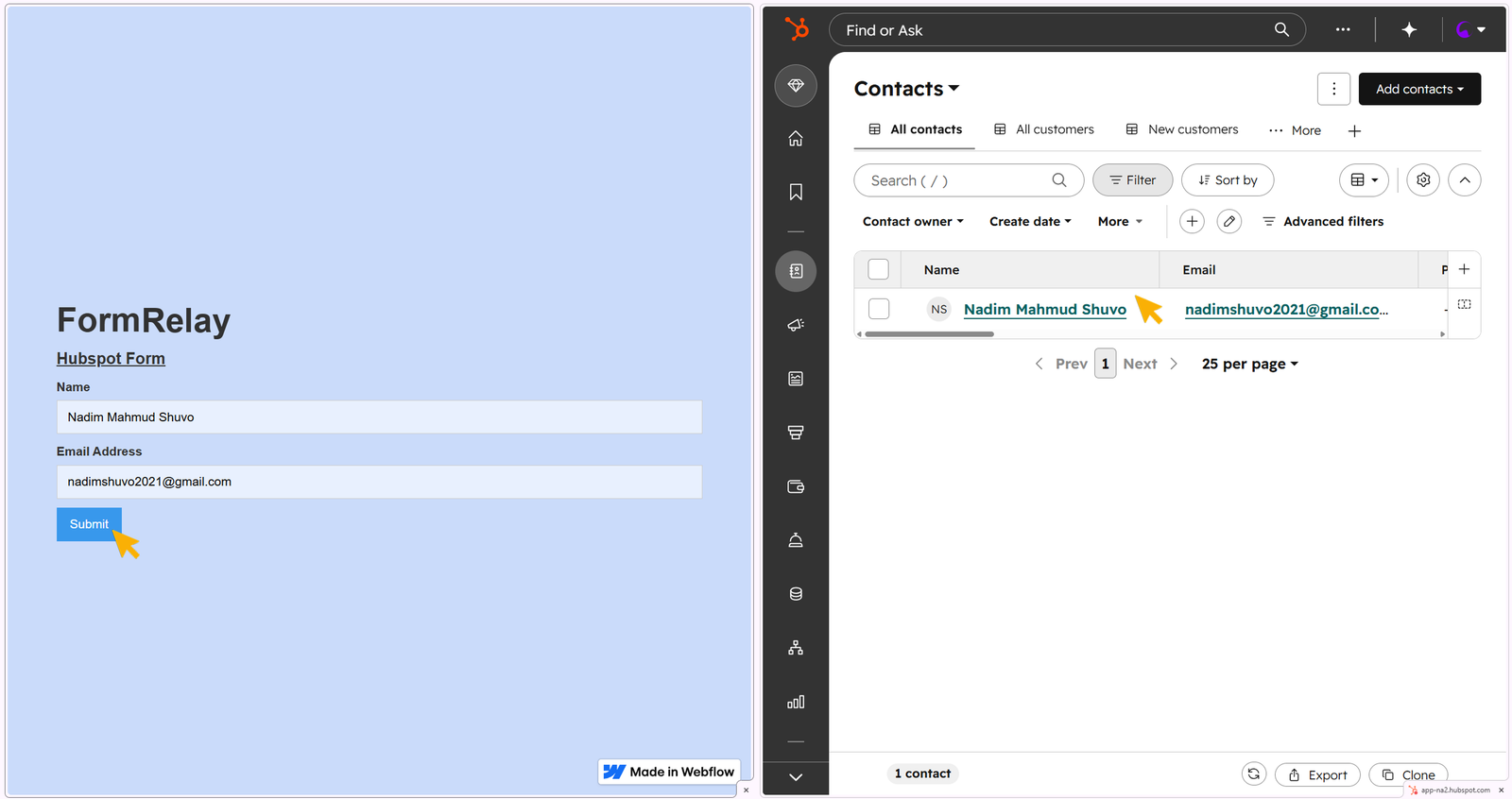Open the Contact owner filter dropdown
The image size is (1512, 799).
(x=913, y=221)
